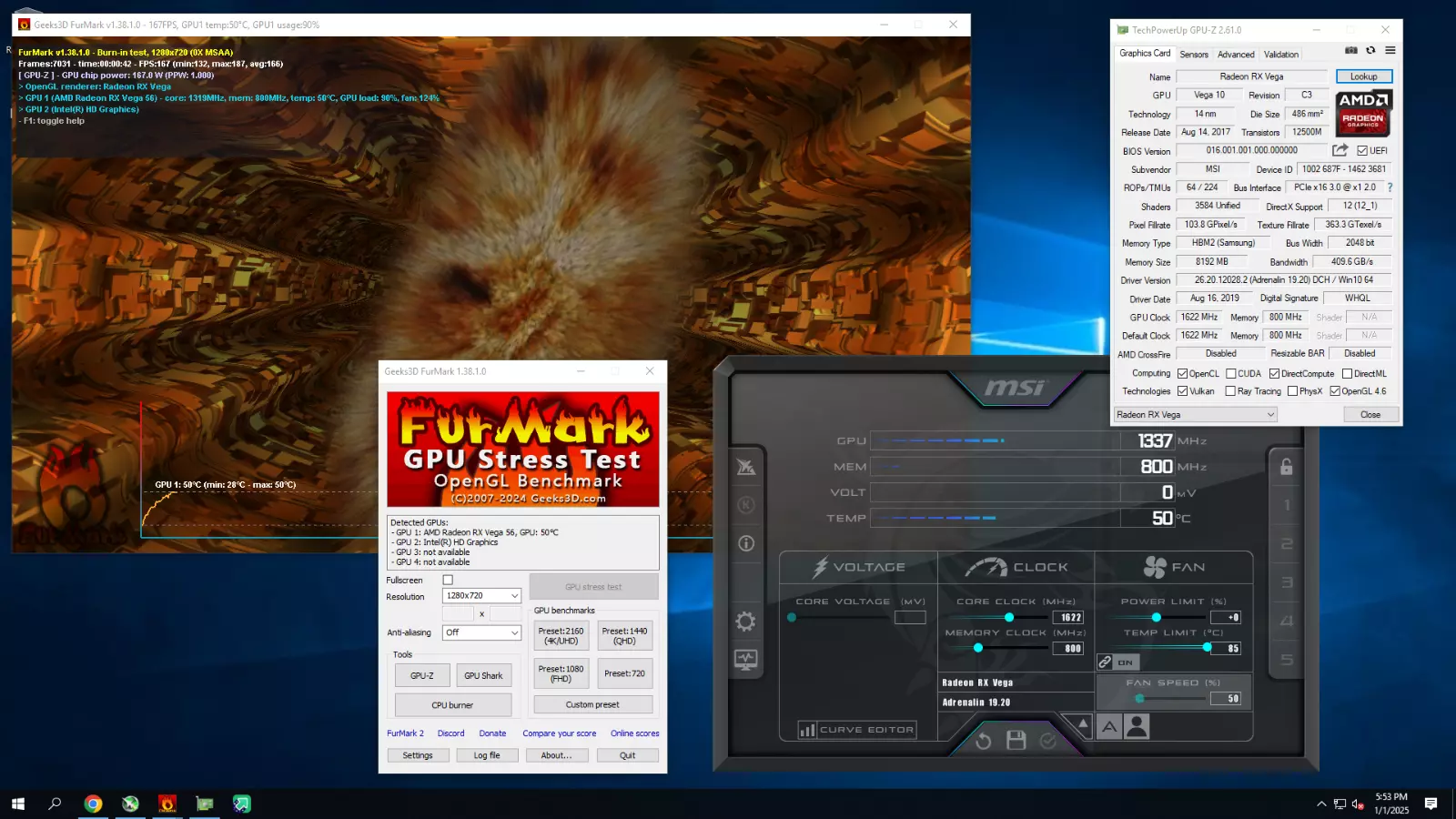Save Afterburner profile with floppy disk icon
Viewport: 1456px width, 819px height.
tap(1016, 741)
